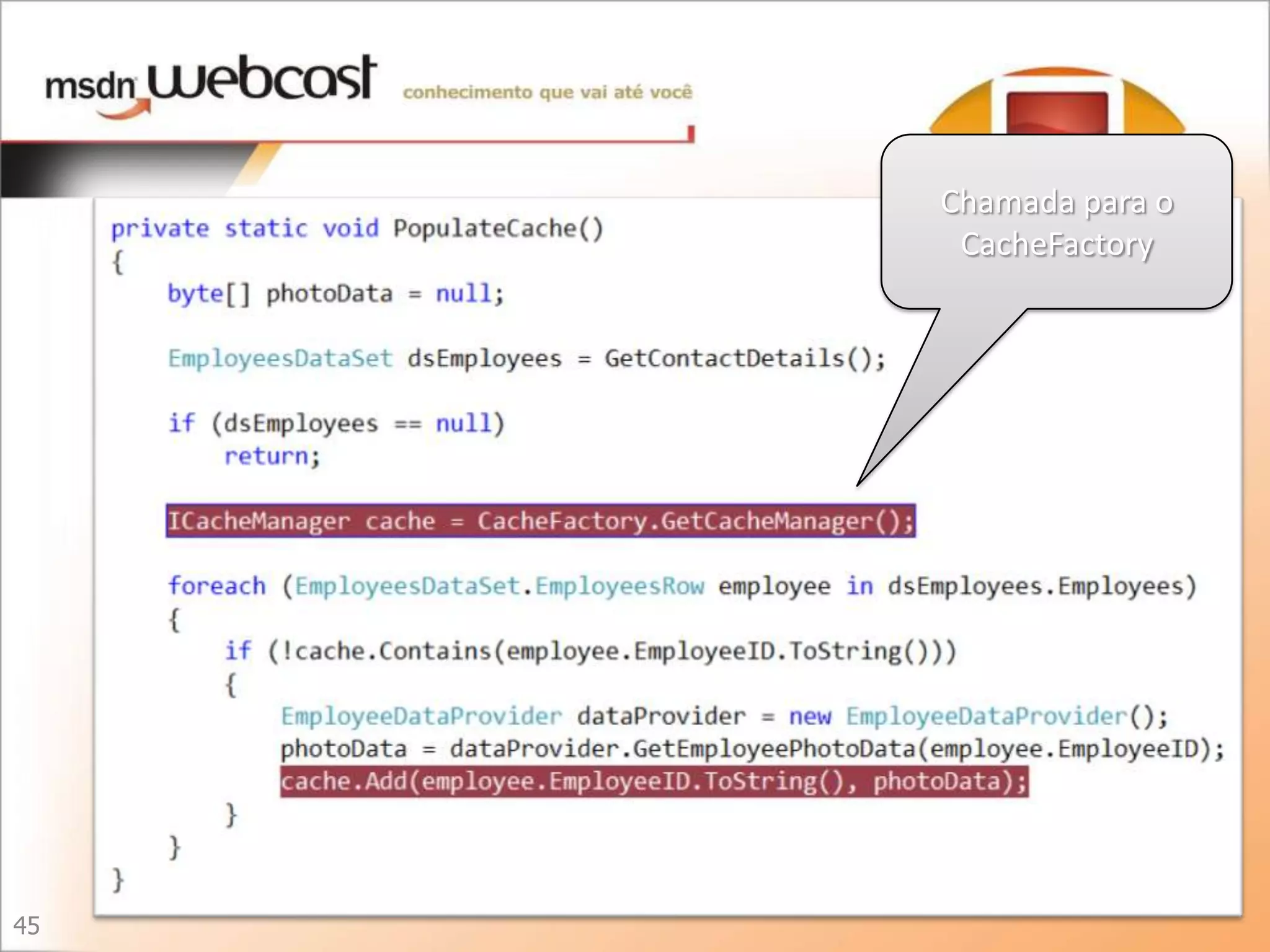This screenshot has height=952, width=1270.
Task: Click the red square icon top right
Action: [x=1057, y=112]
